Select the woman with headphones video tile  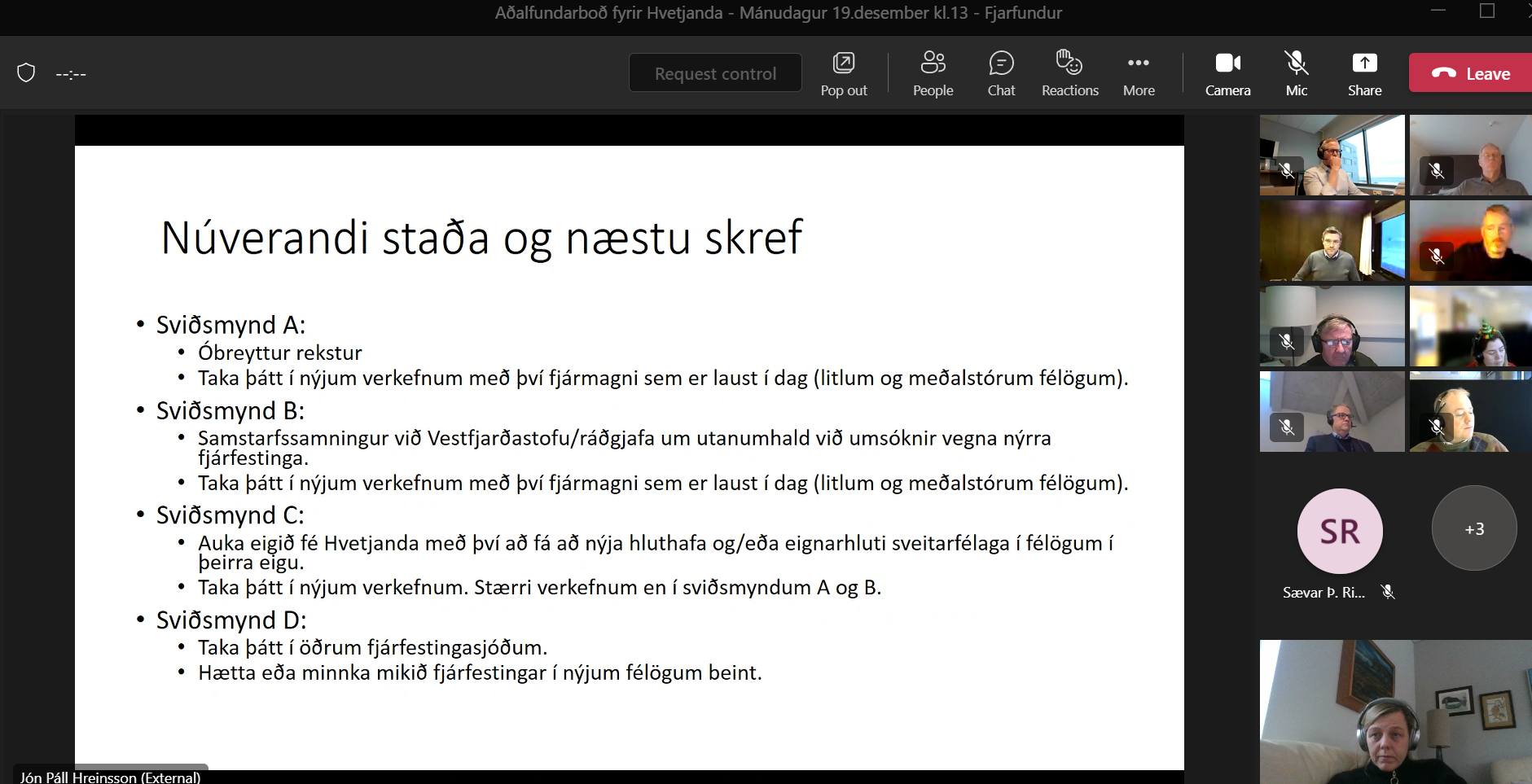click(x=1395, y=712)
